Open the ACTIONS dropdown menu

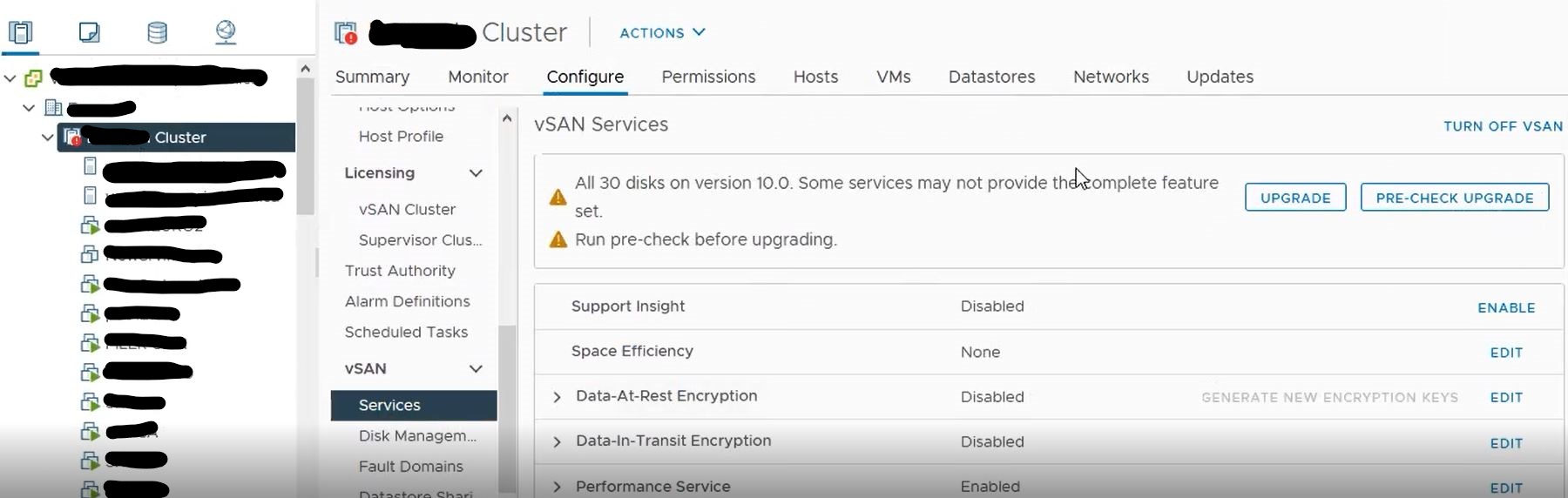point(662,32)
